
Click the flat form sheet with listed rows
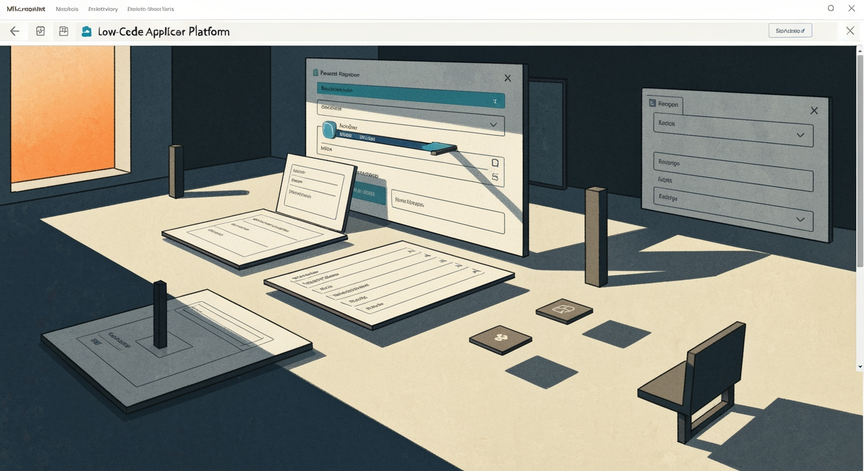(389, 284)
